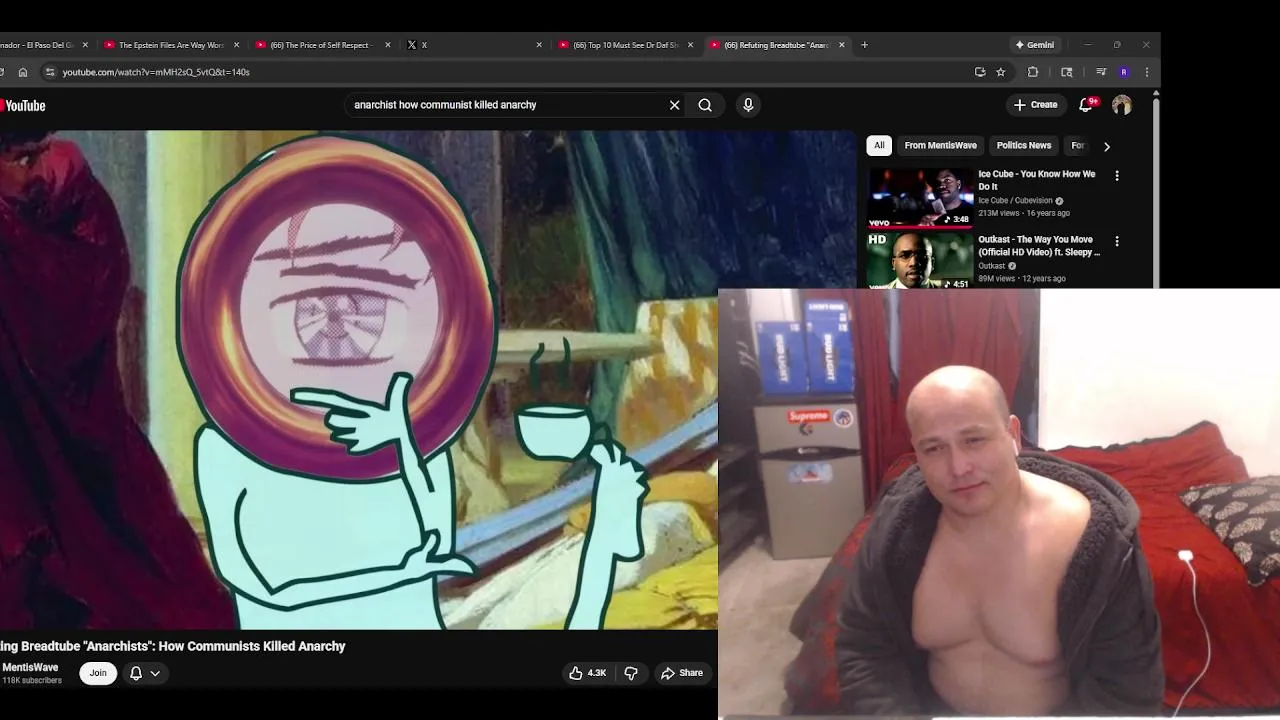Start voice search with microphone icon

(x=748, y=105)
